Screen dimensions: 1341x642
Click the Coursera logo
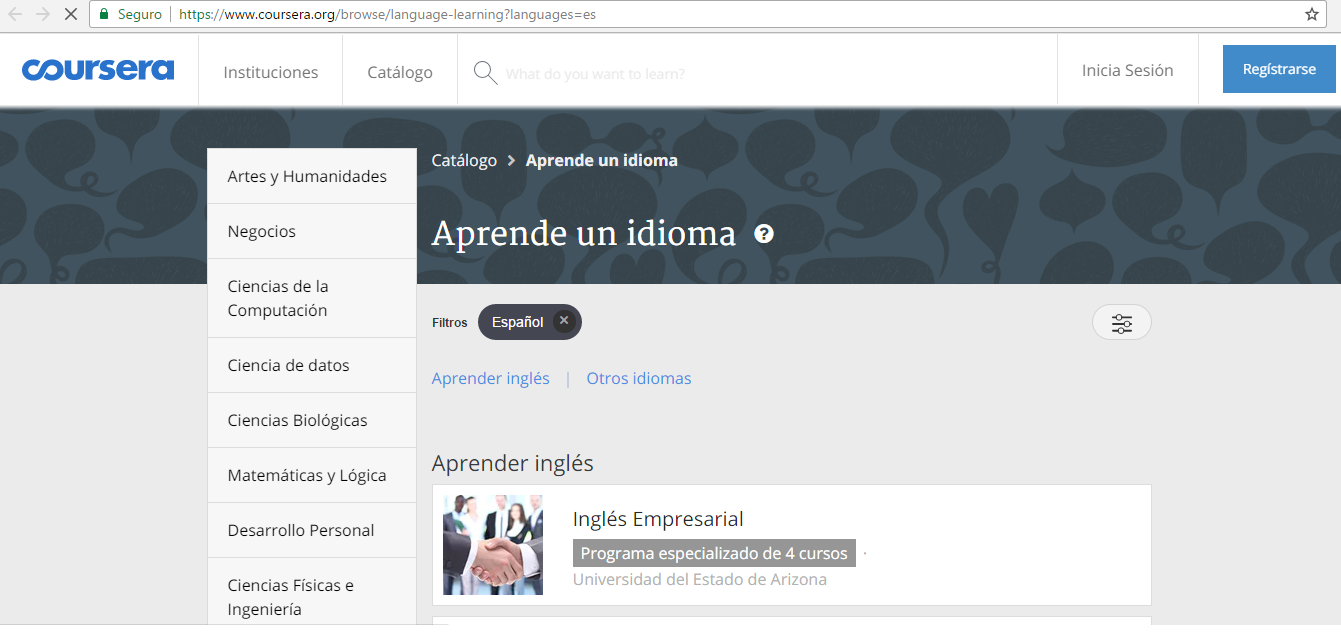click(x=98, y=70)
